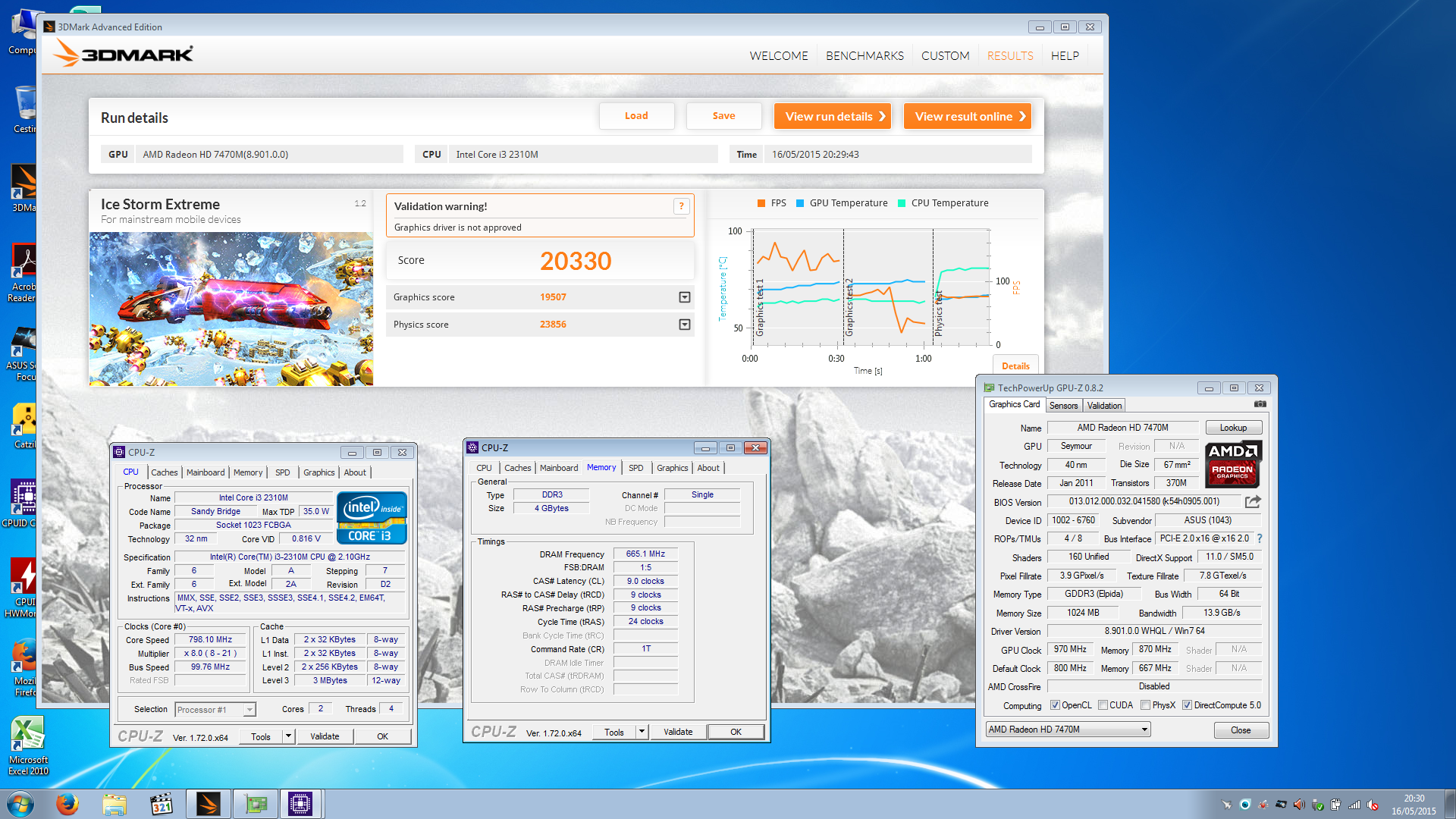Open the HELP section in 3DMark
Screen dimensions: 1456x819
pos(1065,56)
